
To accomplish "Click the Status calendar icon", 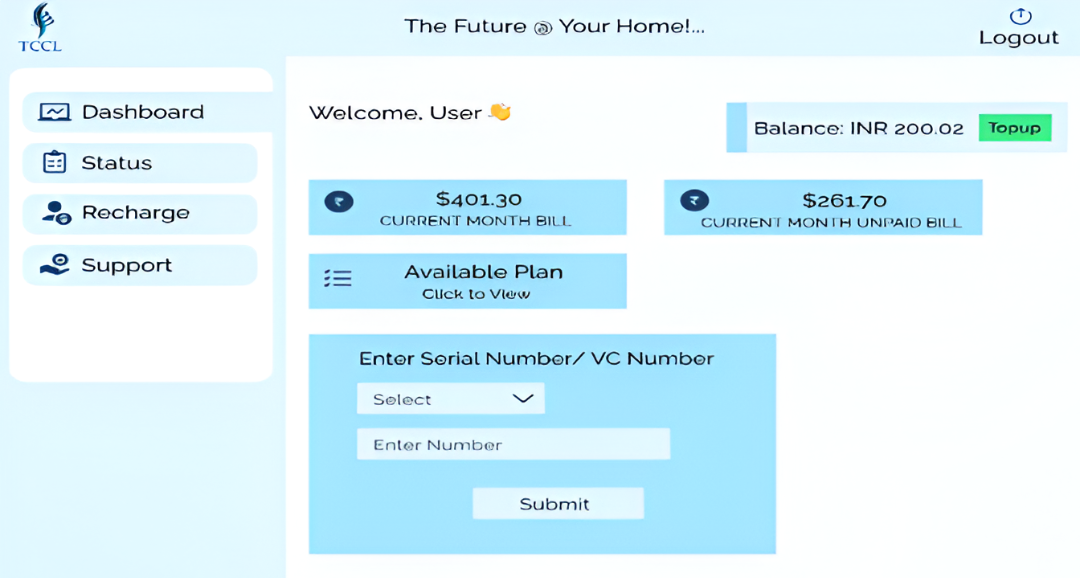I will [x=54, y=162].
